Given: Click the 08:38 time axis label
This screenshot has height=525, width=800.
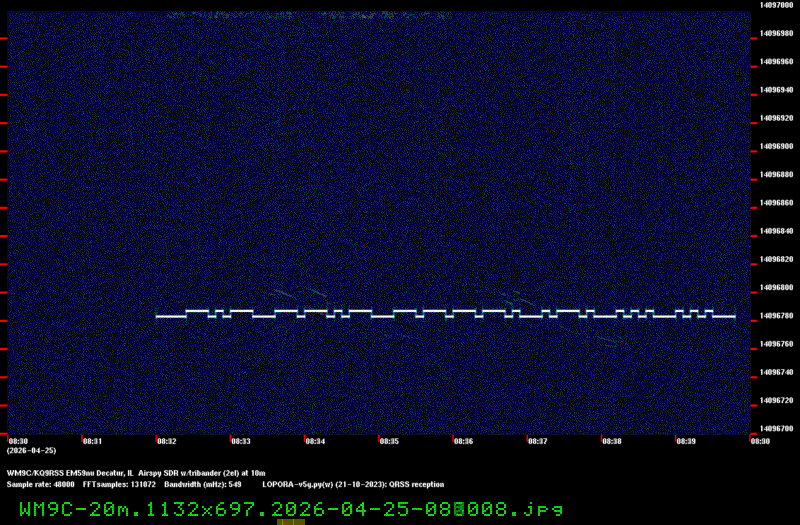Looking at the screenshot, I should [612, 441].
